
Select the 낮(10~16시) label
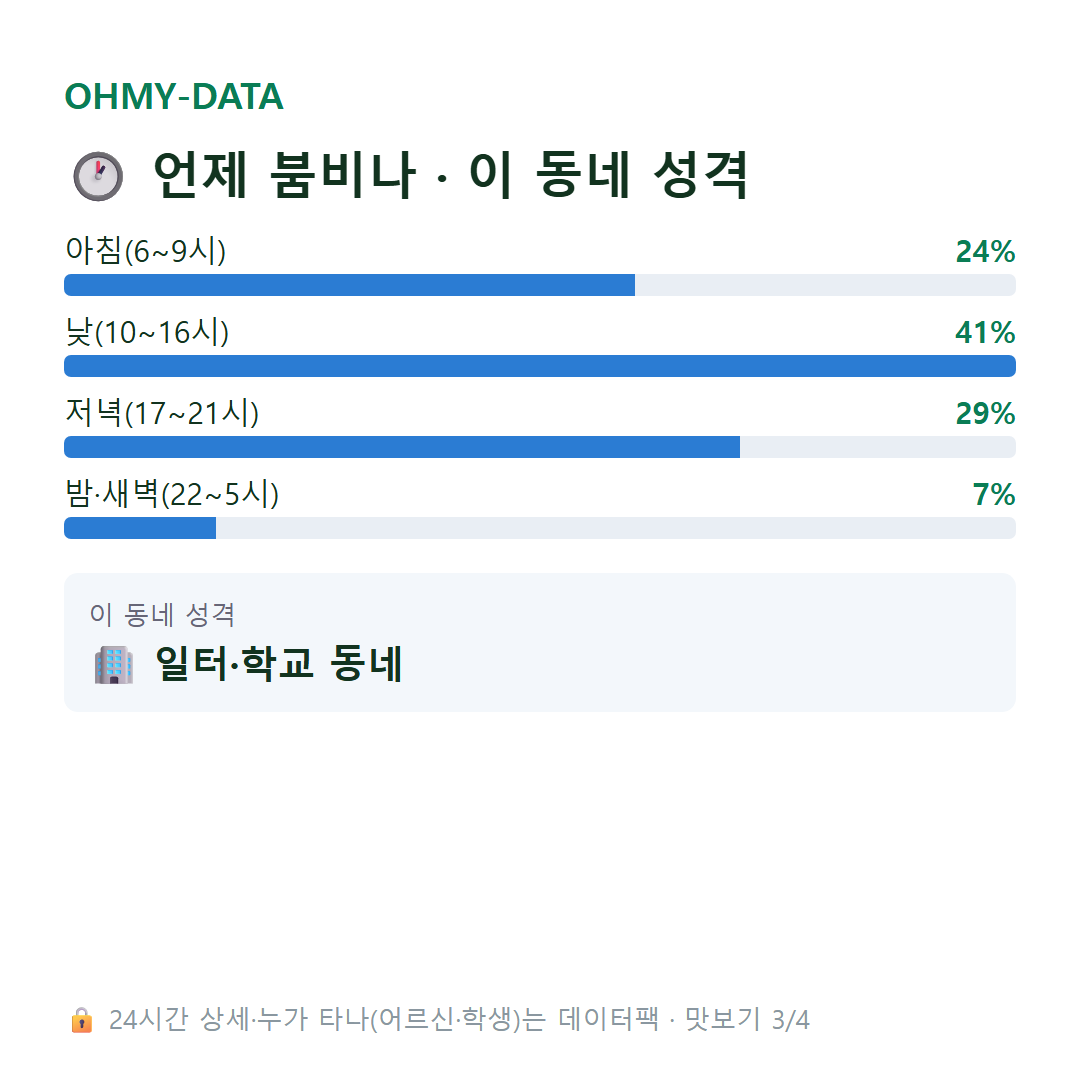click(147, 332)
